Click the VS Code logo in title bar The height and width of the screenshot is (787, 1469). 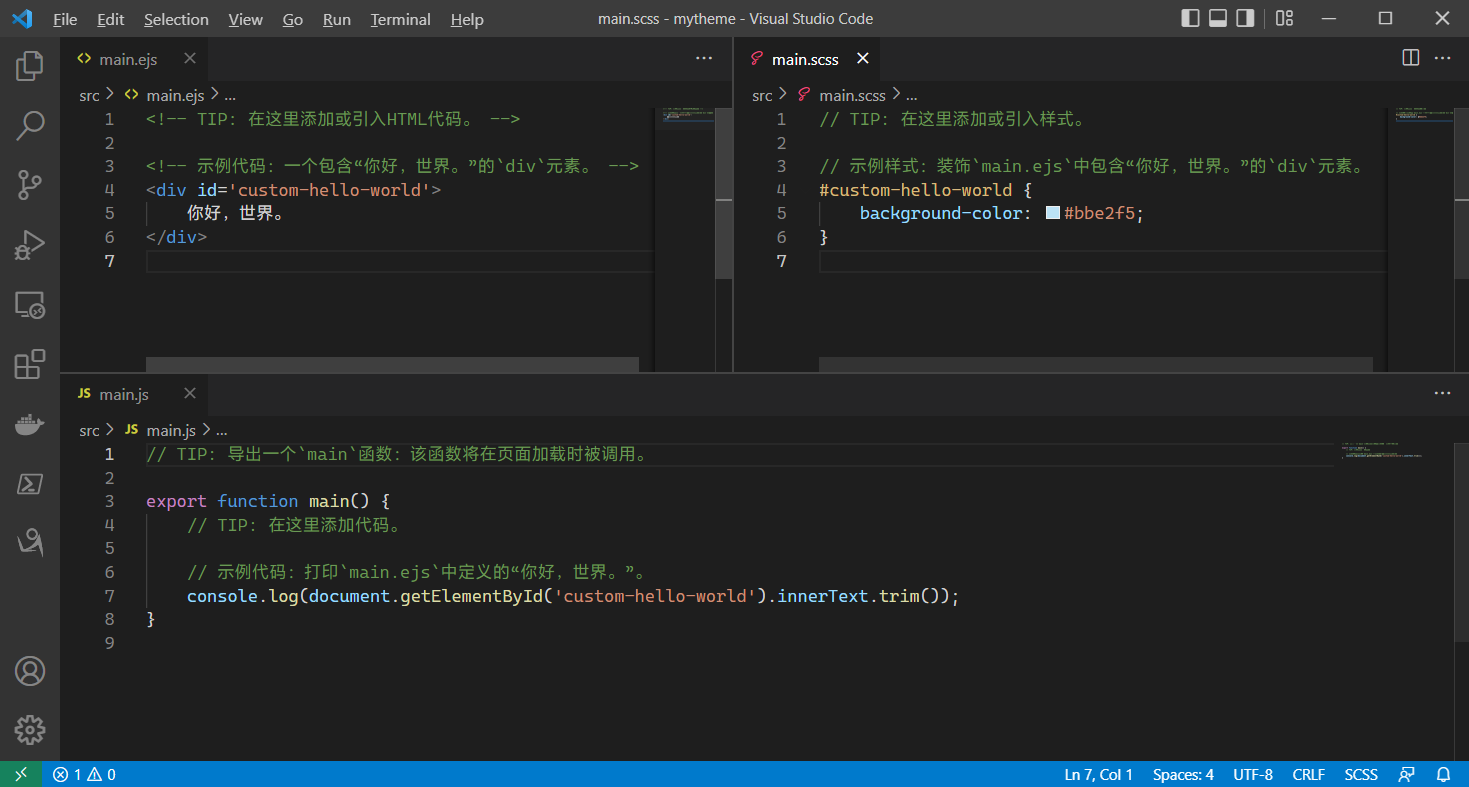(22, 18)
